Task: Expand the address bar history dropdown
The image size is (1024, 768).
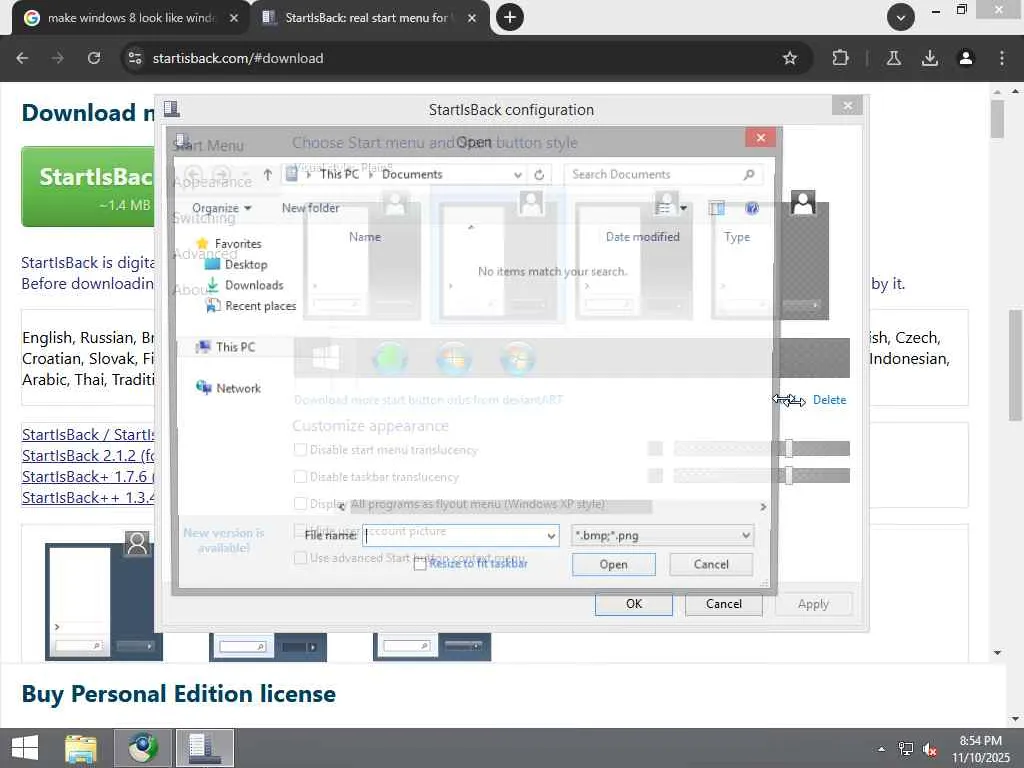Action: pos(517,174)
